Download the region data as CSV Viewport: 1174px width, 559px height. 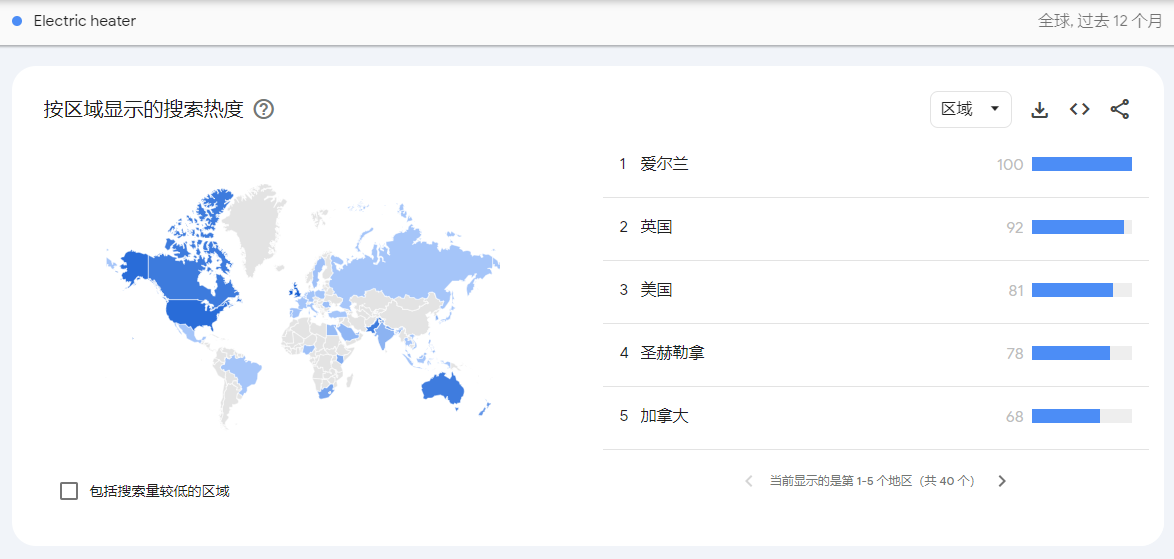1039,110
